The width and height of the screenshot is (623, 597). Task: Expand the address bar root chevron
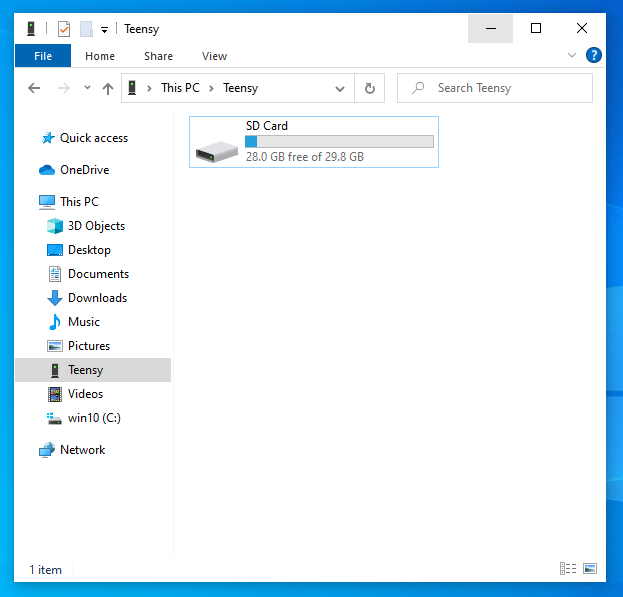click(149, 88)
